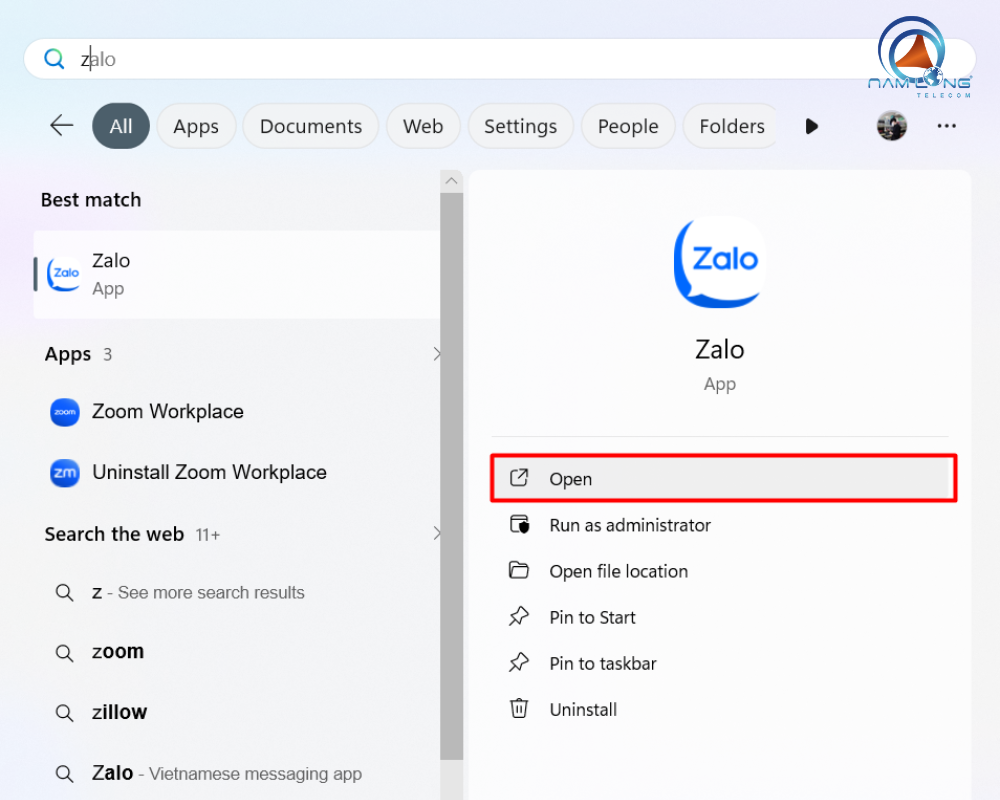Image resolution: width=1000 pixels, height=800 pixels.
Task: Click the 'Search the web' section heading
Action: tap(114, 534)
